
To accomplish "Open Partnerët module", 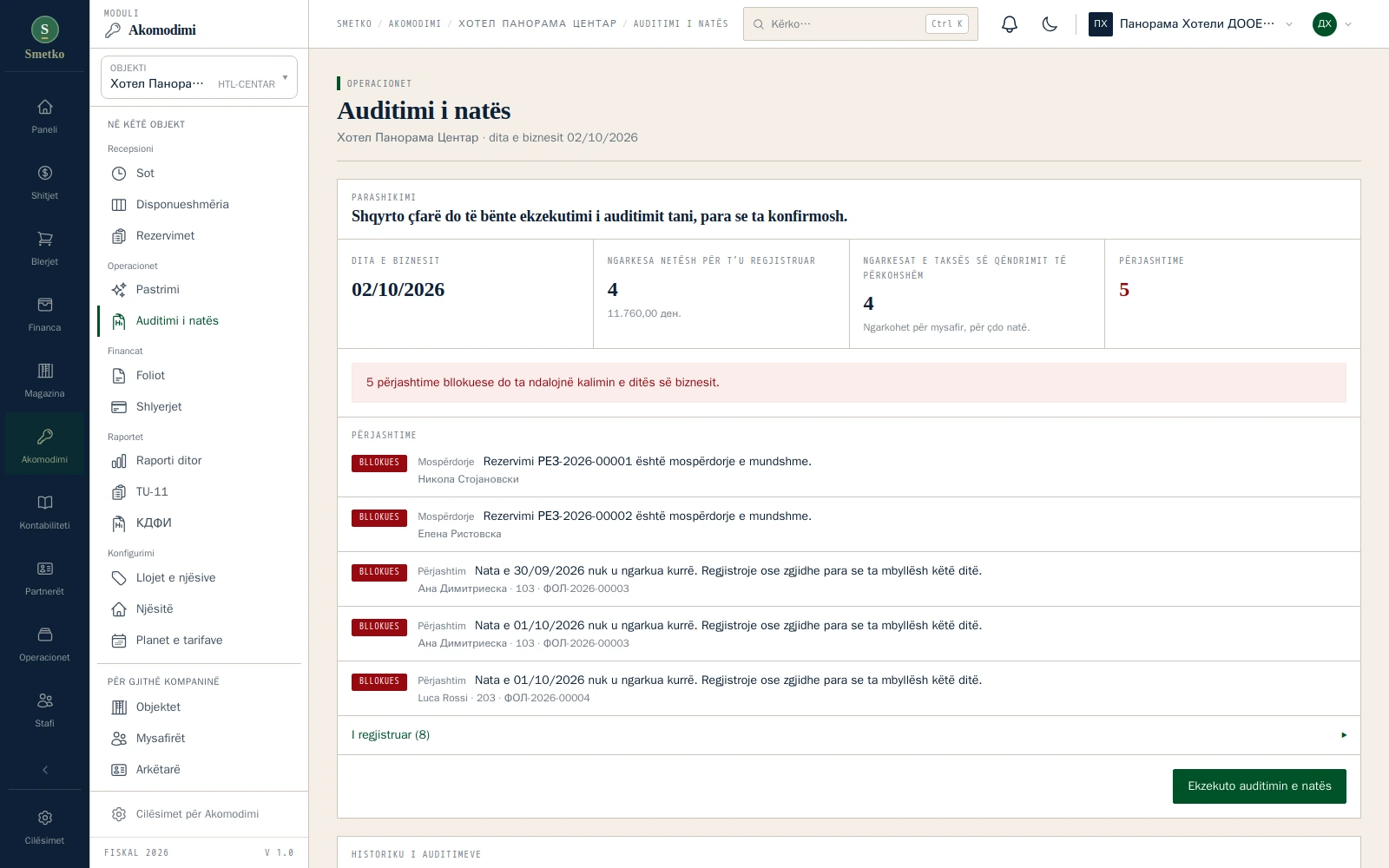I will [x=44, y=579].
